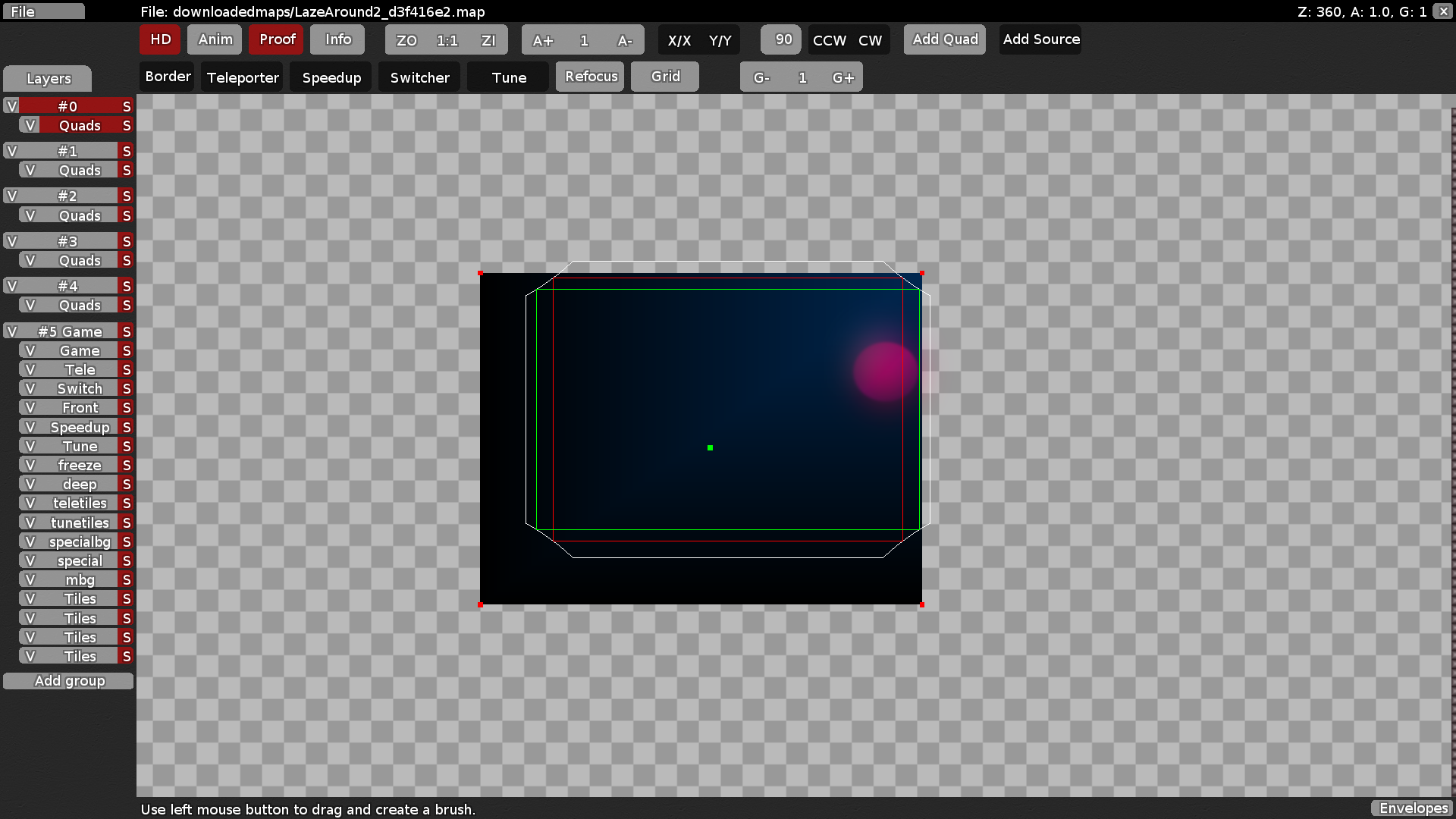Turn off Proof borders display
Viewport: 1456px width, 819px height.
point(275,39)
